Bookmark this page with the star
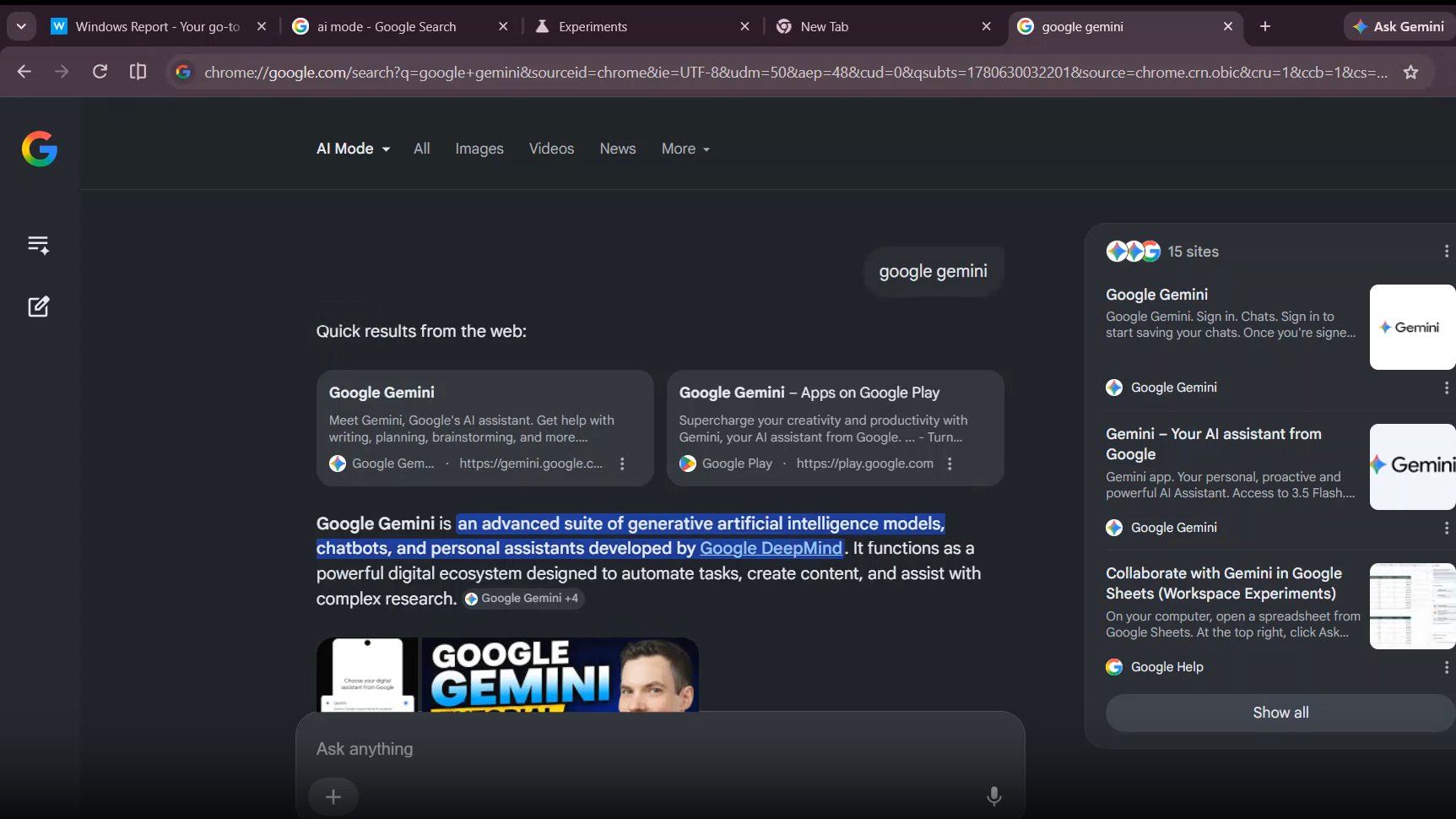 (x=1410, y=73)
